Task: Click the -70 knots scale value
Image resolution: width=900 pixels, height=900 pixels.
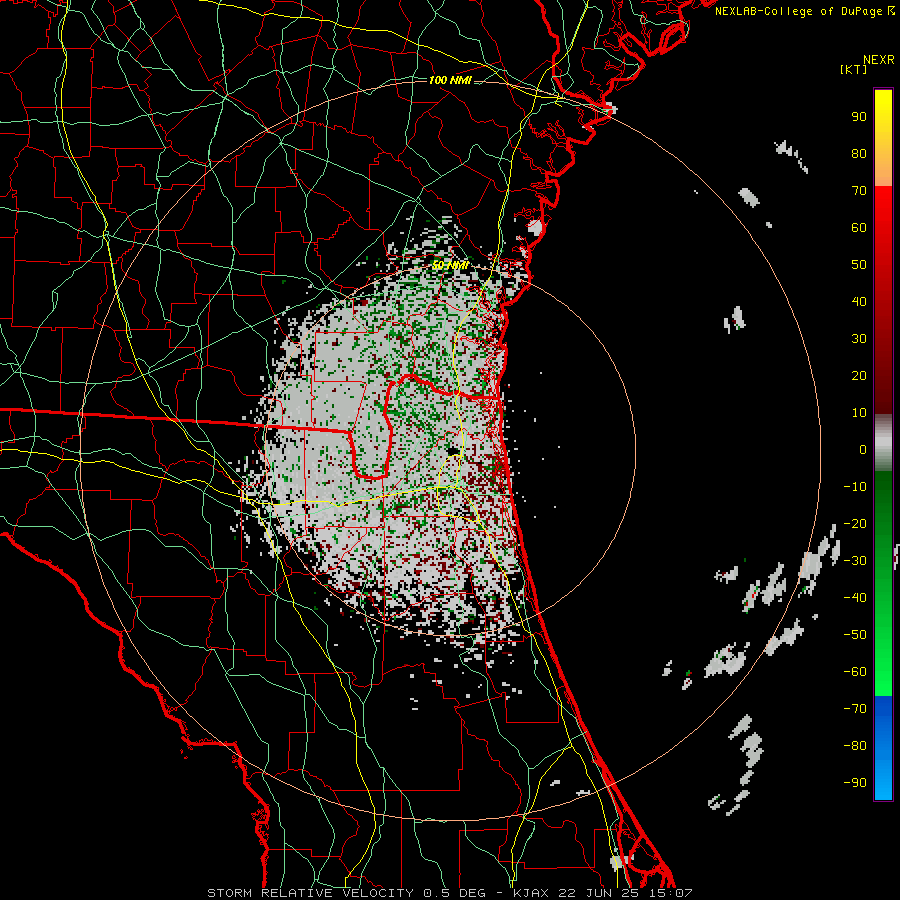Action: (x=855, y=709)
